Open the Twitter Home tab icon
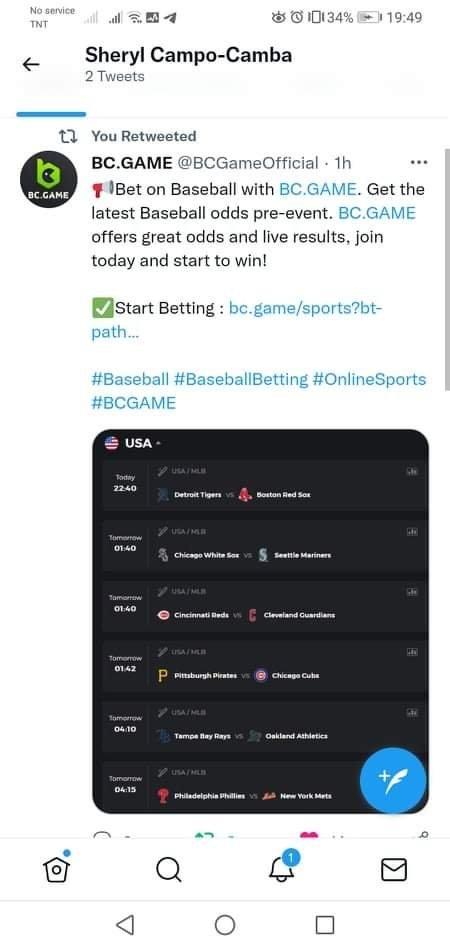Screen dimensions: 450x950 pyautogui.click(x=56, y=869)
